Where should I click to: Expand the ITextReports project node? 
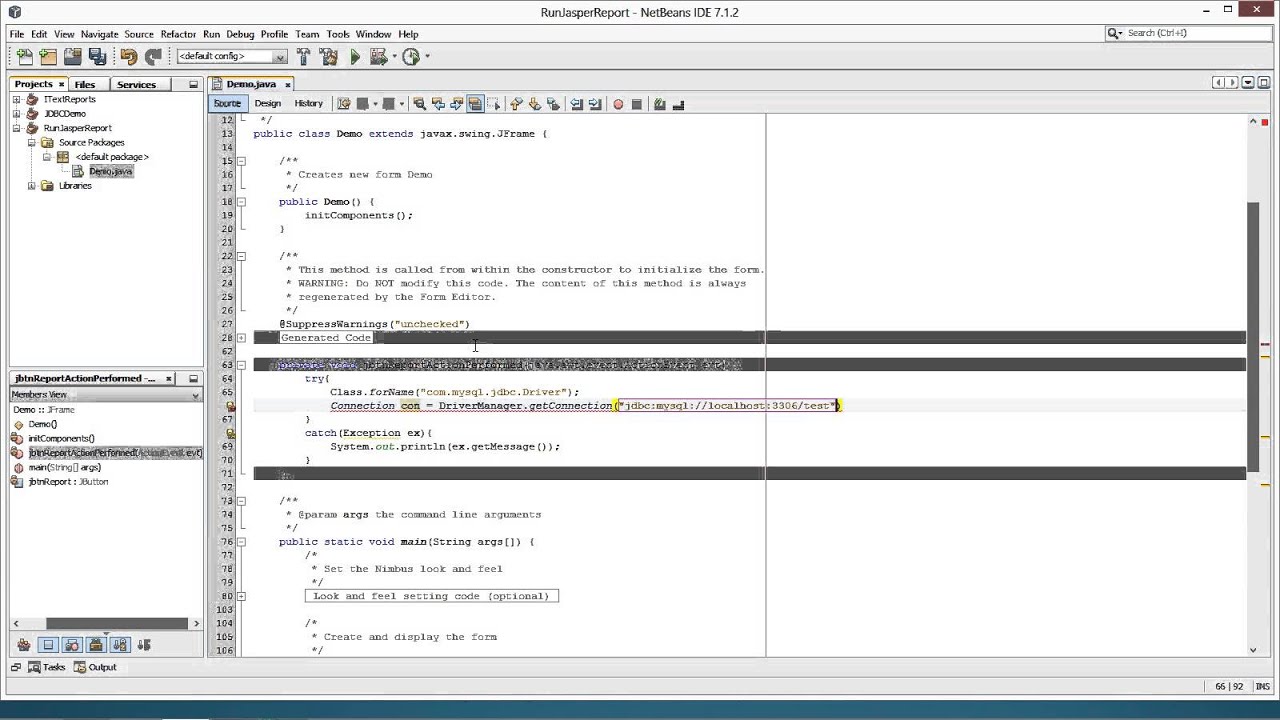point(17,100)
